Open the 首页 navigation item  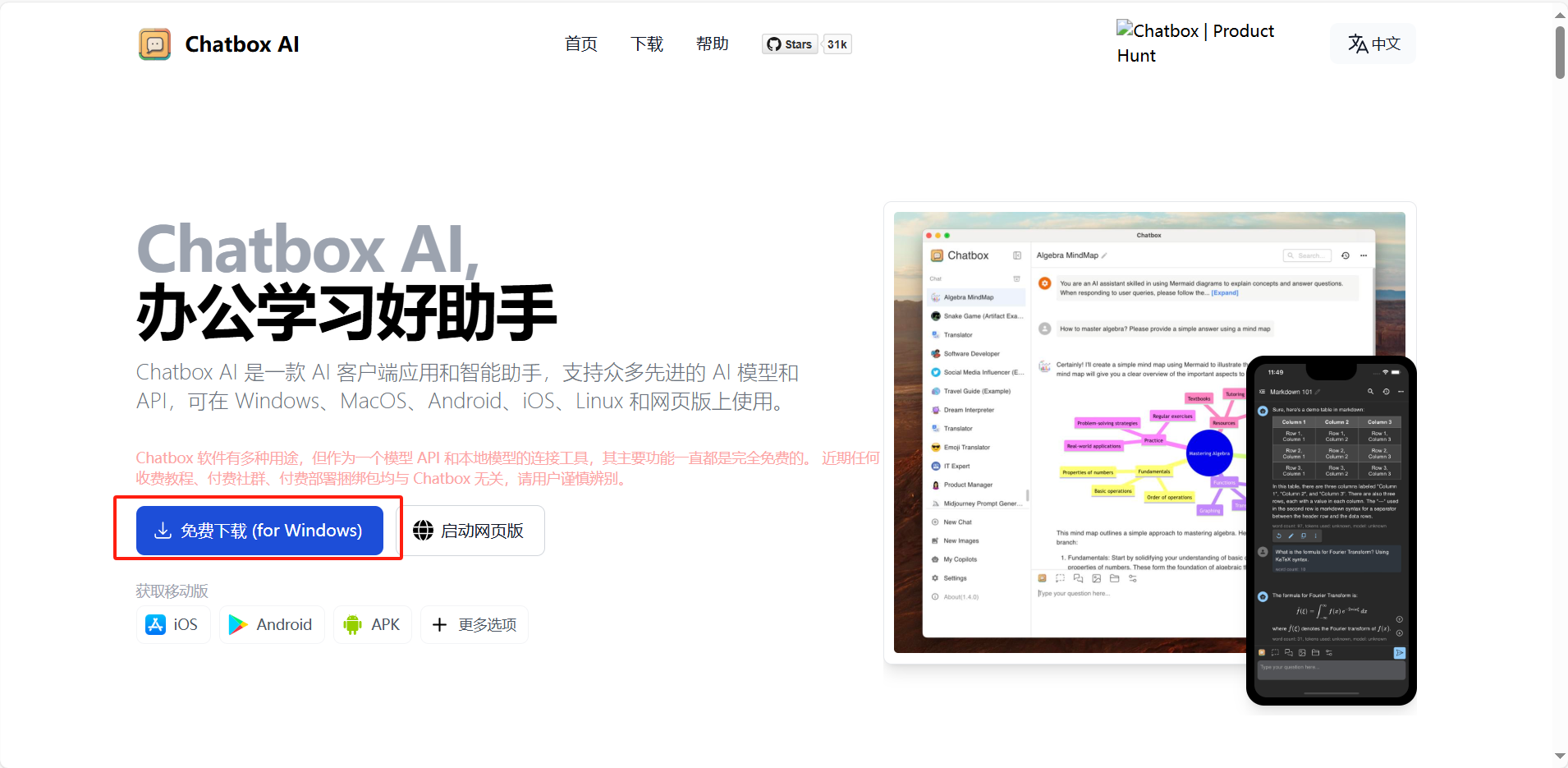[x=581, y=44]
